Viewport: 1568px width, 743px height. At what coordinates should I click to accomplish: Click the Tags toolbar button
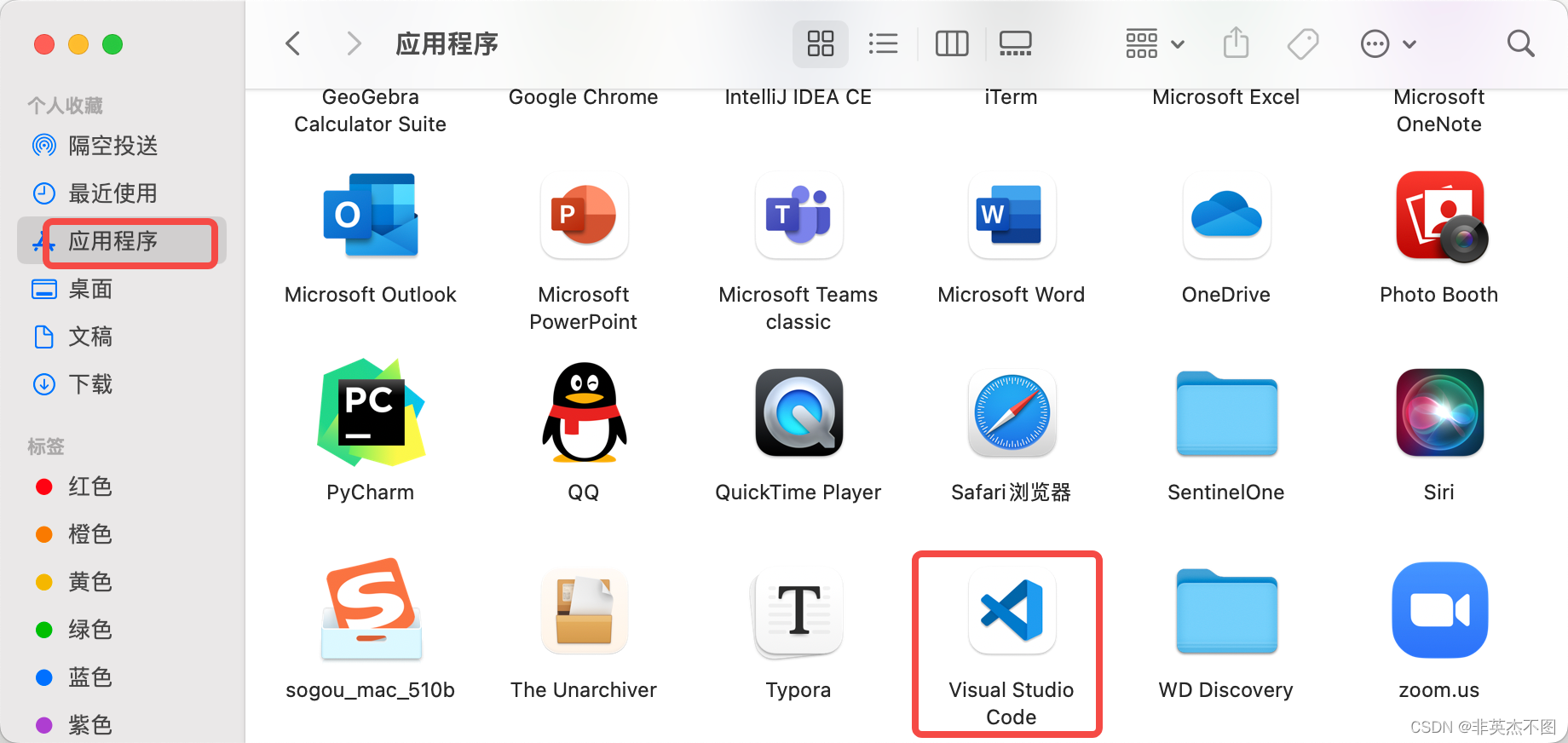1303,43
